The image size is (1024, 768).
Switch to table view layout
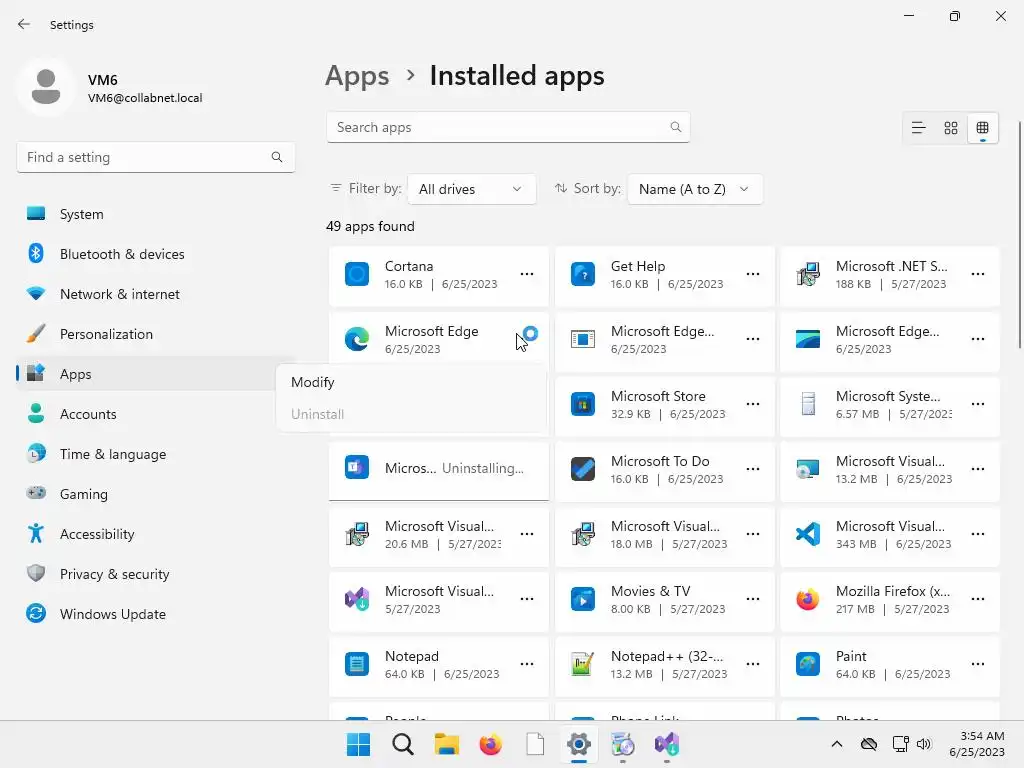(x=983, y=128)
